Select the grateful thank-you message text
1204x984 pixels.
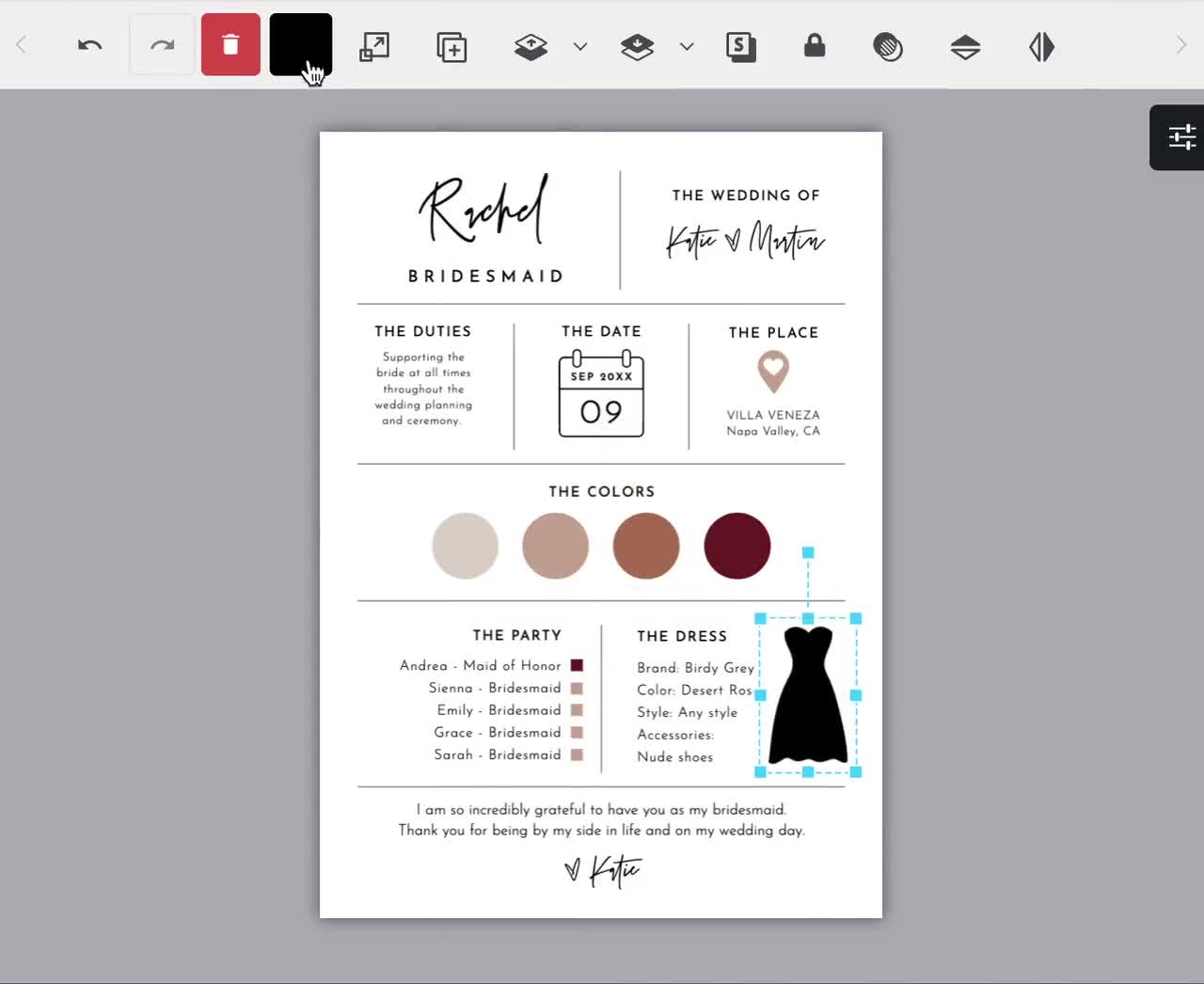[601, 819]
